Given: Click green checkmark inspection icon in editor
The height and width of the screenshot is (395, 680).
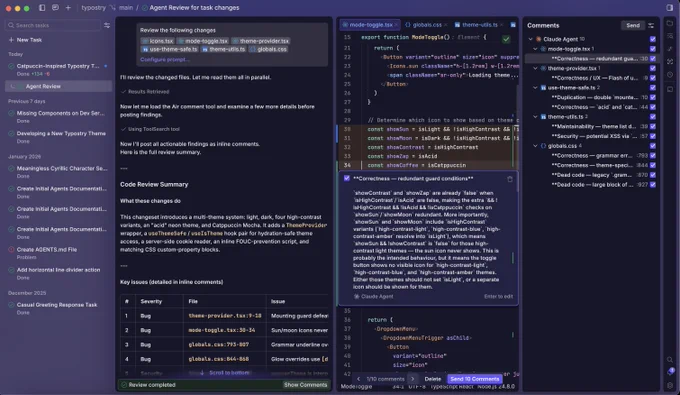Looking at the screenshot, I should pos(506,39).
